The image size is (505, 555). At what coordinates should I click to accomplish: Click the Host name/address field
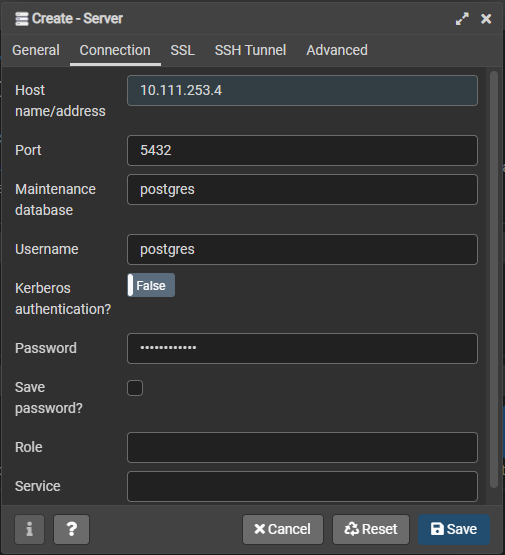point(302,90)
